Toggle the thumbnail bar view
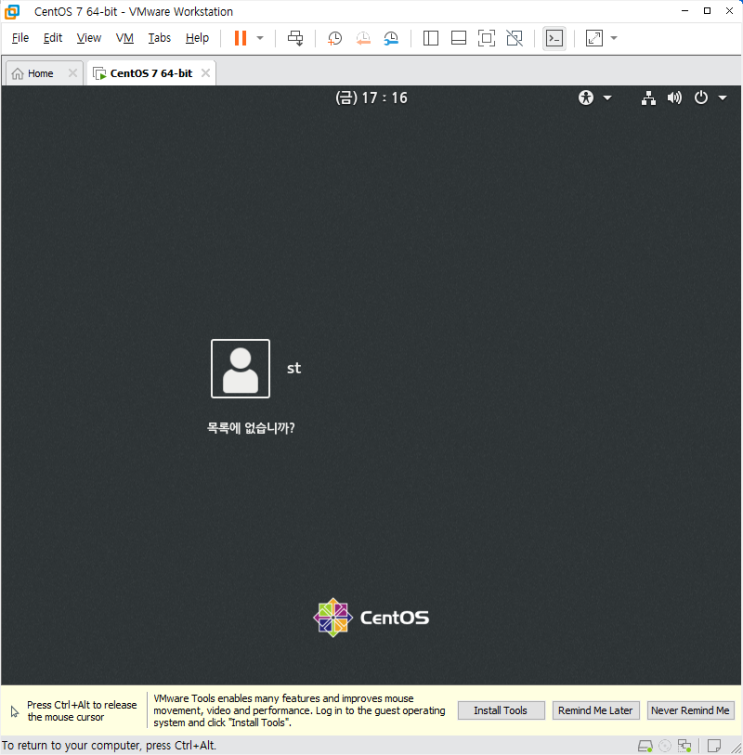This screenshot has height=755, width=743. (458, 38)
